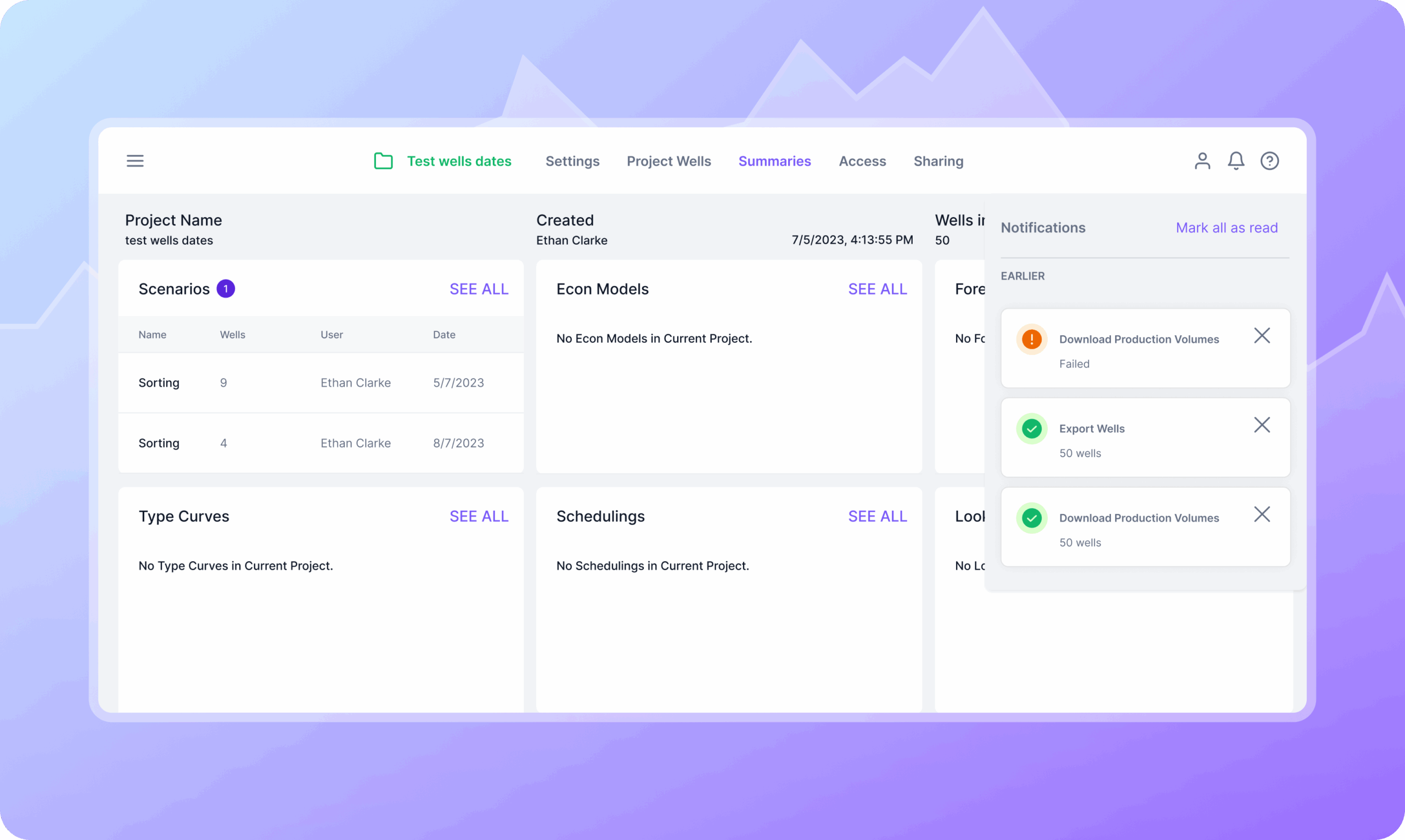Click the notifications bell icon
Image resolution: width=1405 pixels, height=840 pixels.
pos(1236,161)
